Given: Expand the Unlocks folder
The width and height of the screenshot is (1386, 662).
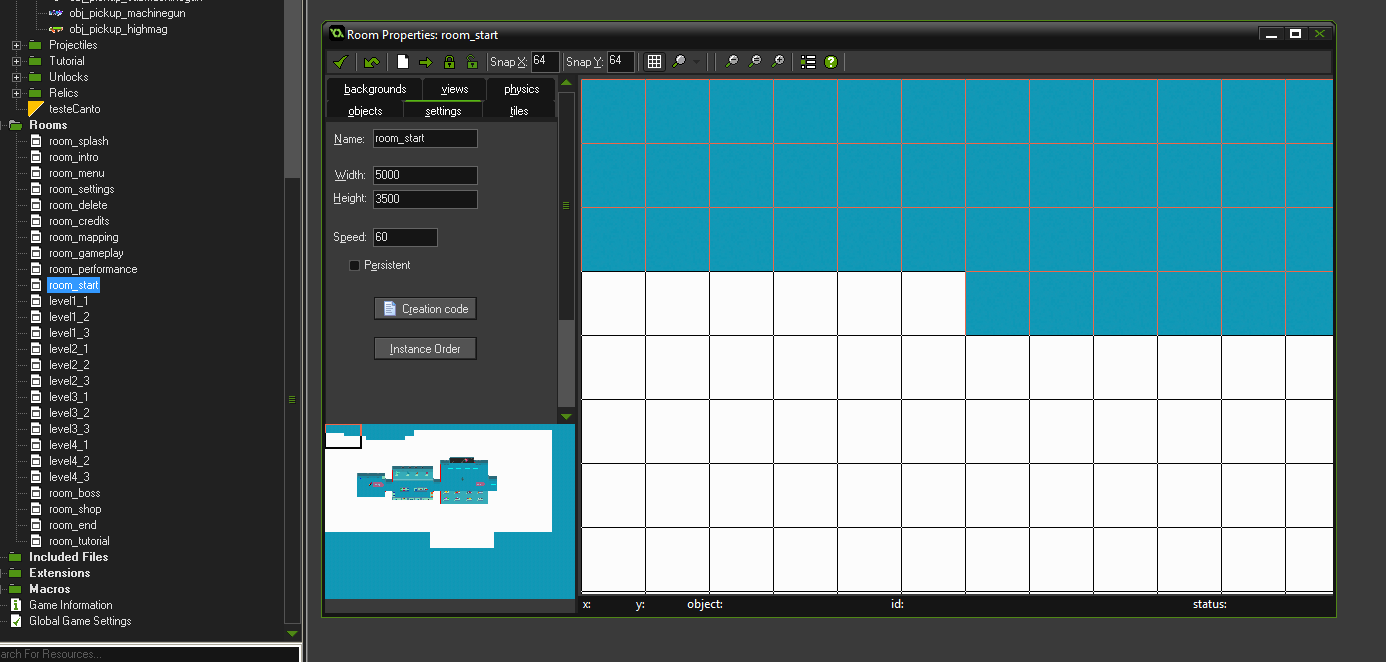Looking at the screenshot, I should point(16,77).
